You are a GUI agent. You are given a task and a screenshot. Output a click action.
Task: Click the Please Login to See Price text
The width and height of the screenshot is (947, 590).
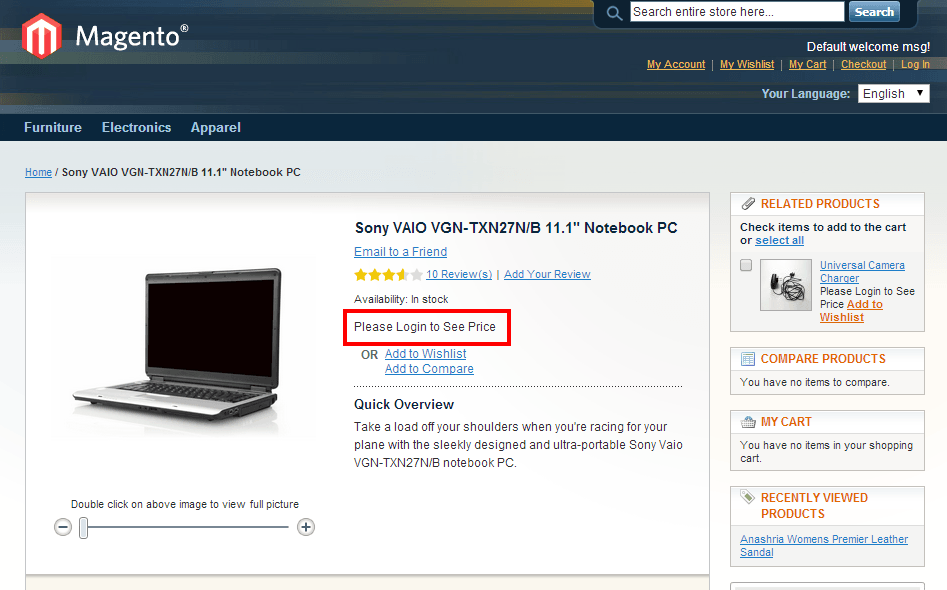click(425, 327)
